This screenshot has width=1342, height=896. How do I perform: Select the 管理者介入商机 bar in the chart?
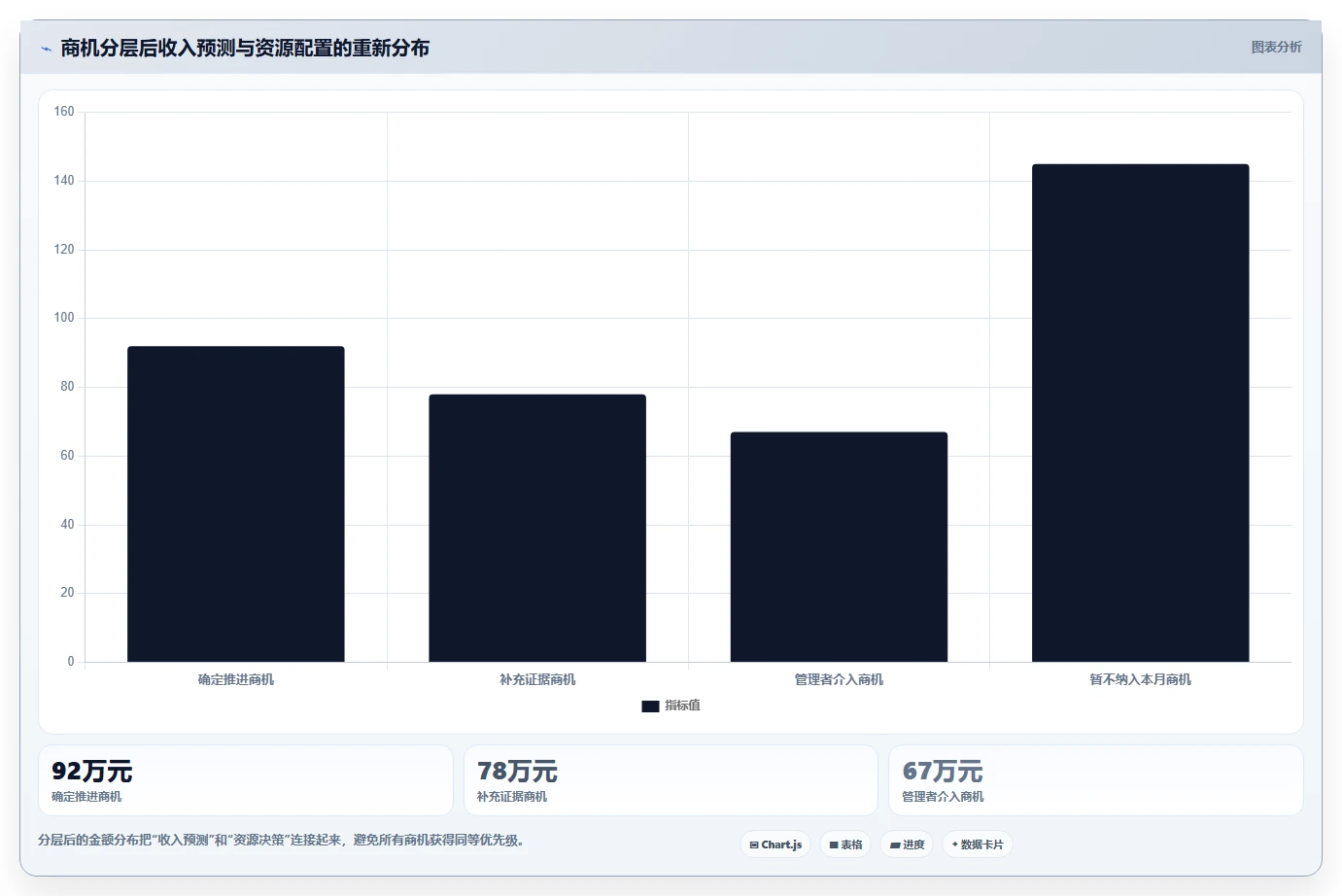(839, 547)
